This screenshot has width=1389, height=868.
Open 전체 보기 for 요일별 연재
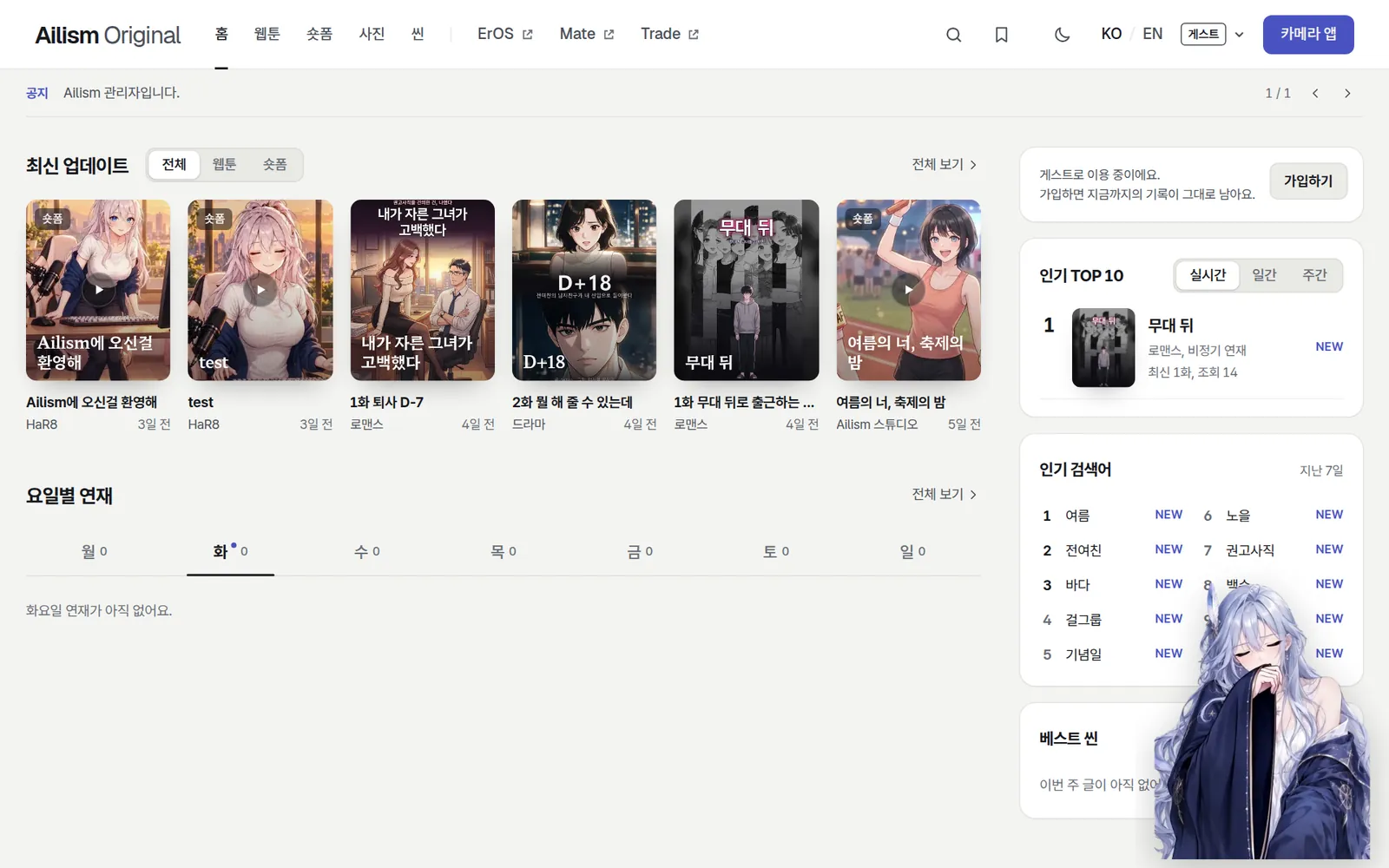945,494
